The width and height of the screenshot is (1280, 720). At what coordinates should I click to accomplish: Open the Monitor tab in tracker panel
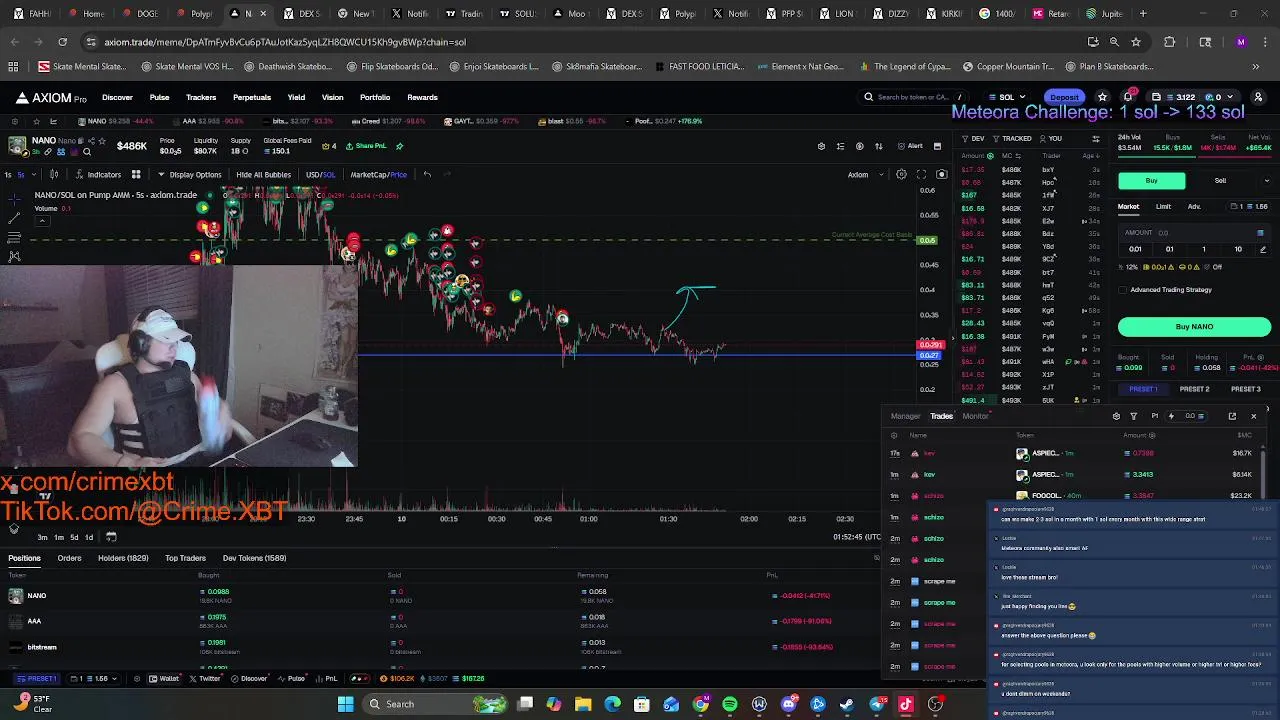coord(975,416)
